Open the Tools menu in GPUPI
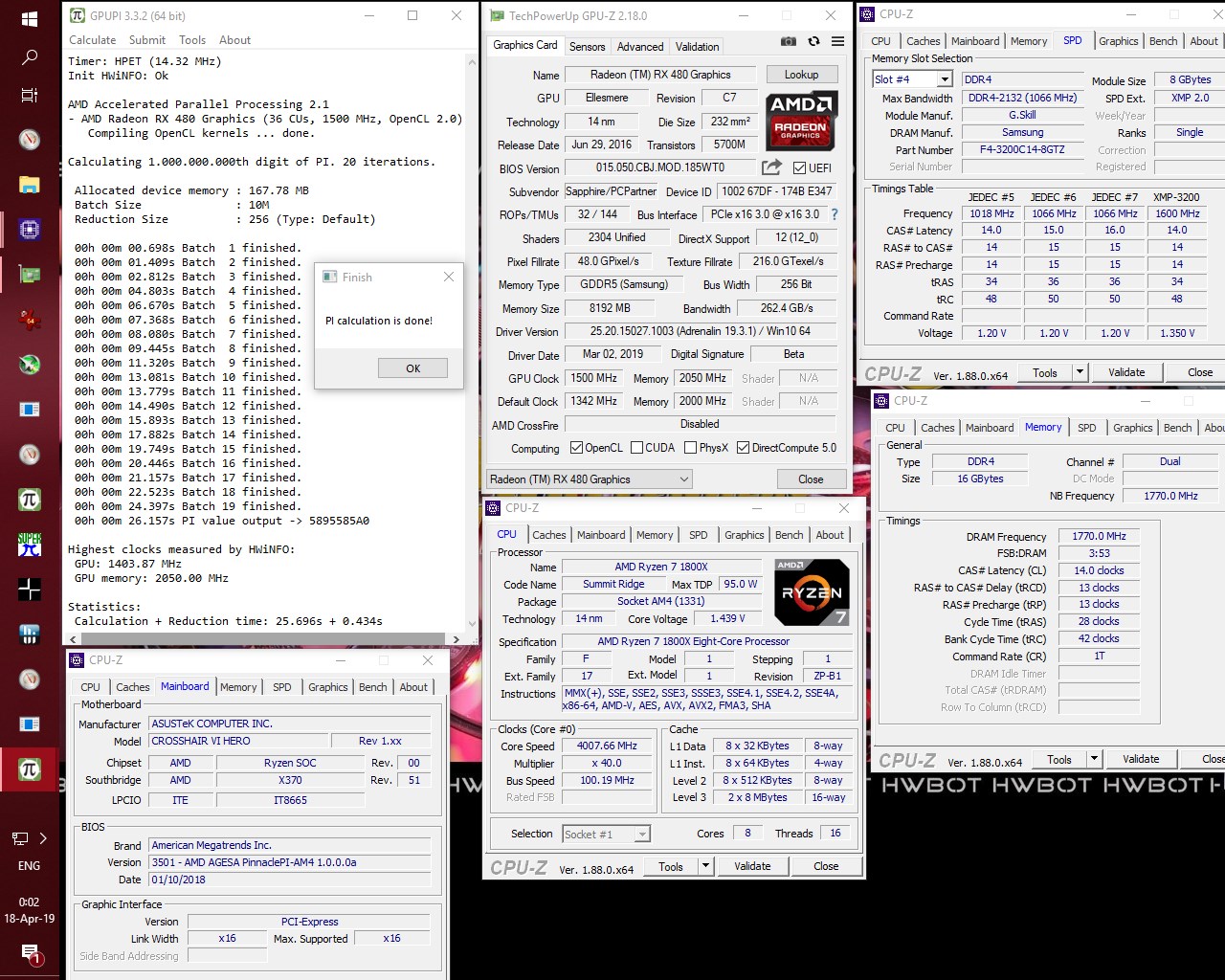Viewport: 1225px width, 980px height. [192, 40]
